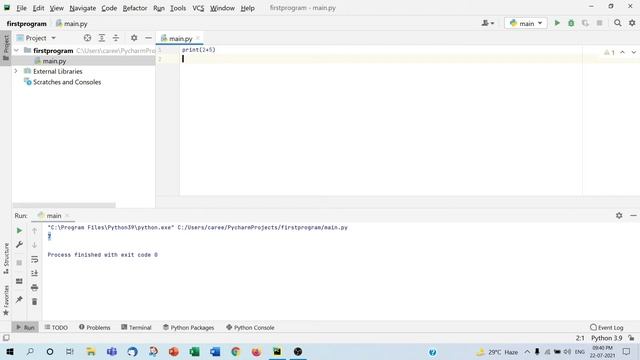The width and height of the screenshot is (640, 360).
Task: Open the Structure side tab
Action: click(x=6, y=258)
